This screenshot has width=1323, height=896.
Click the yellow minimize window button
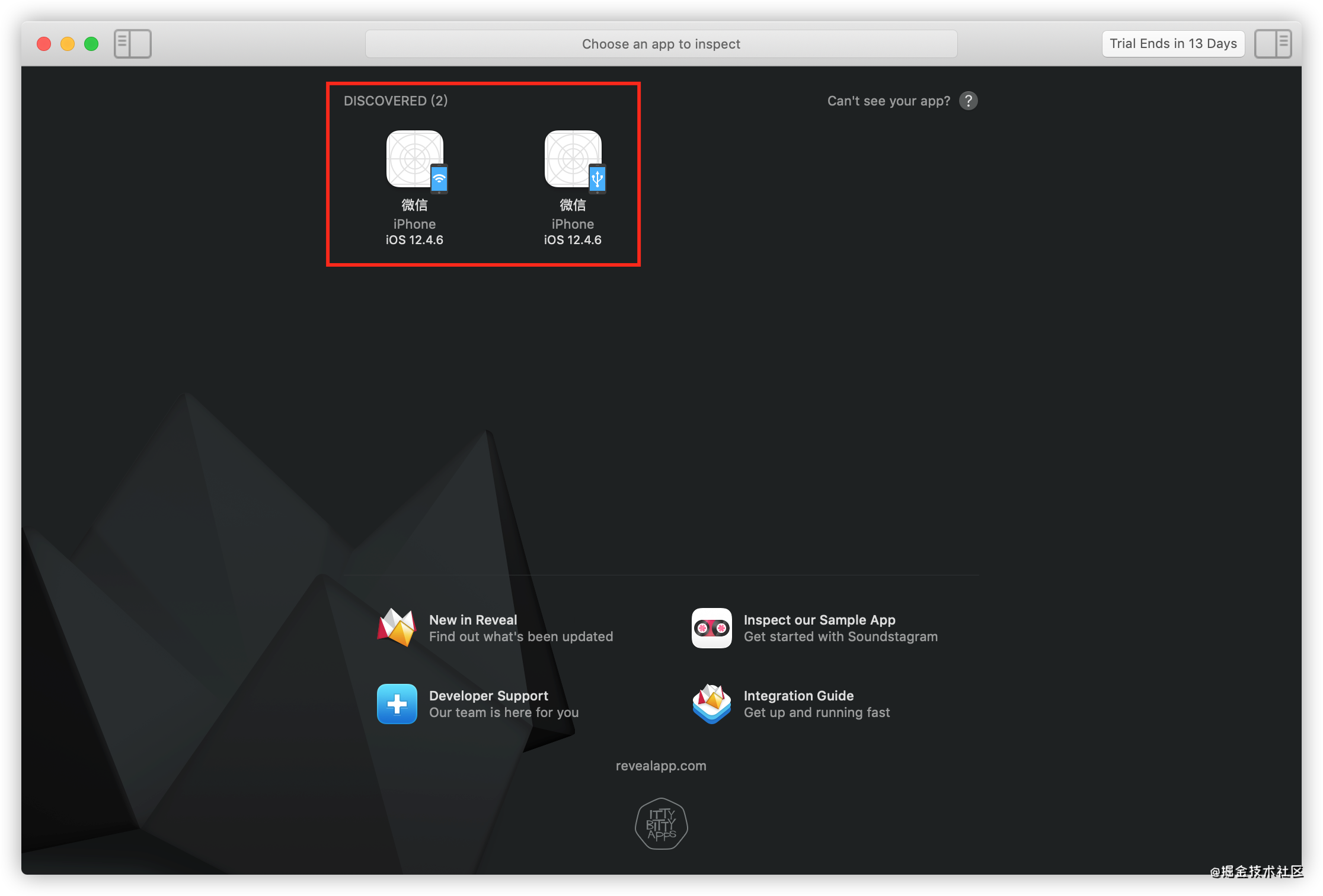[x=68, y=44]
